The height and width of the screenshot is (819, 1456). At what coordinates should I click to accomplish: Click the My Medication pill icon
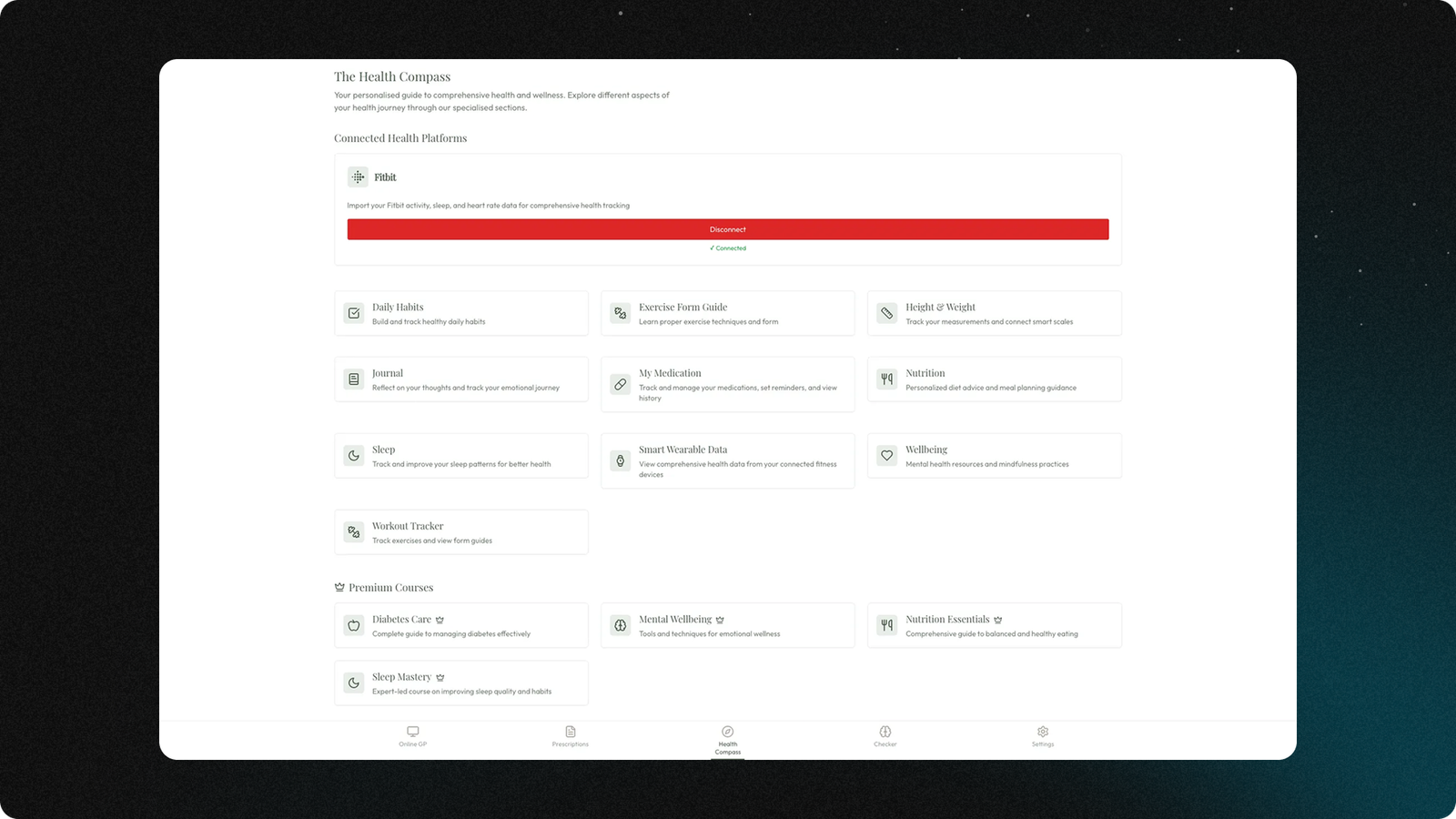pos(621,384)
